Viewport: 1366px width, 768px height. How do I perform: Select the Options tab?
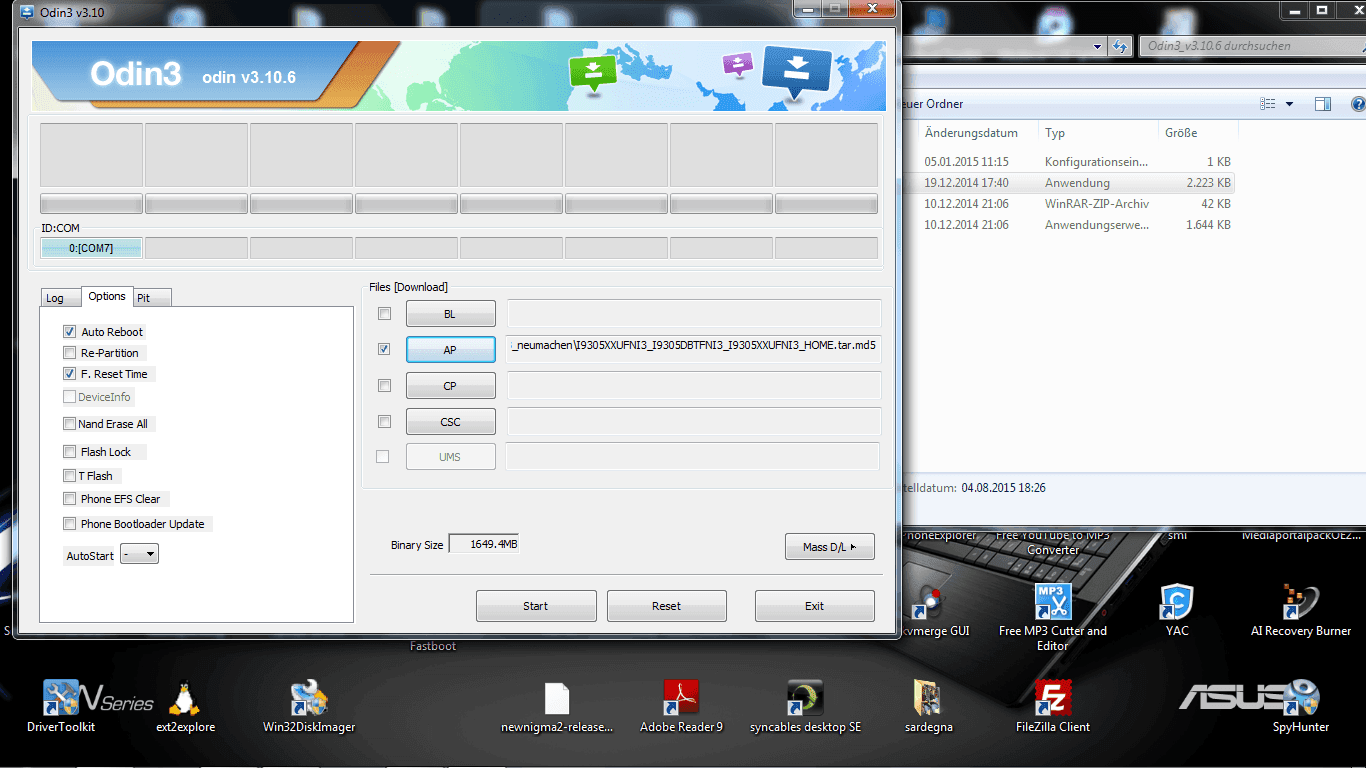[106, 296]
